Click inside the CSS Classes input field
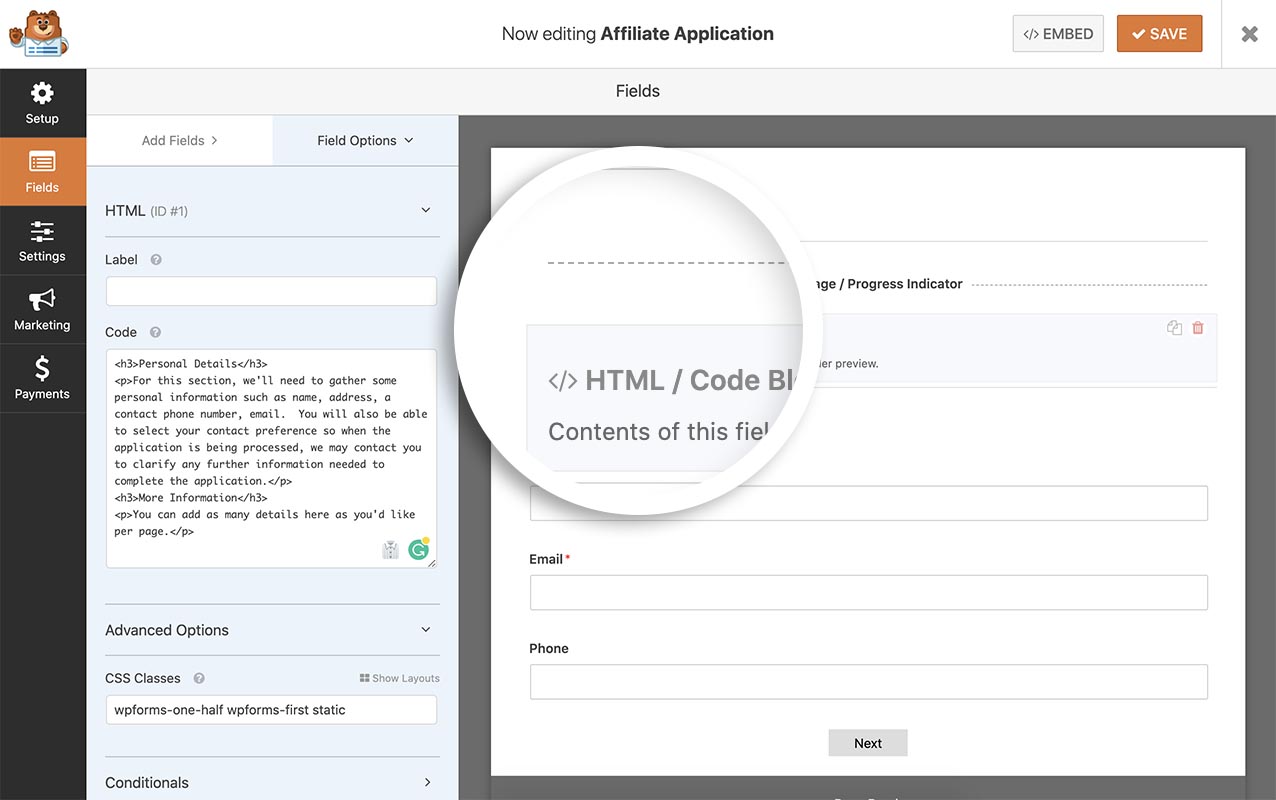 [270, 709]
